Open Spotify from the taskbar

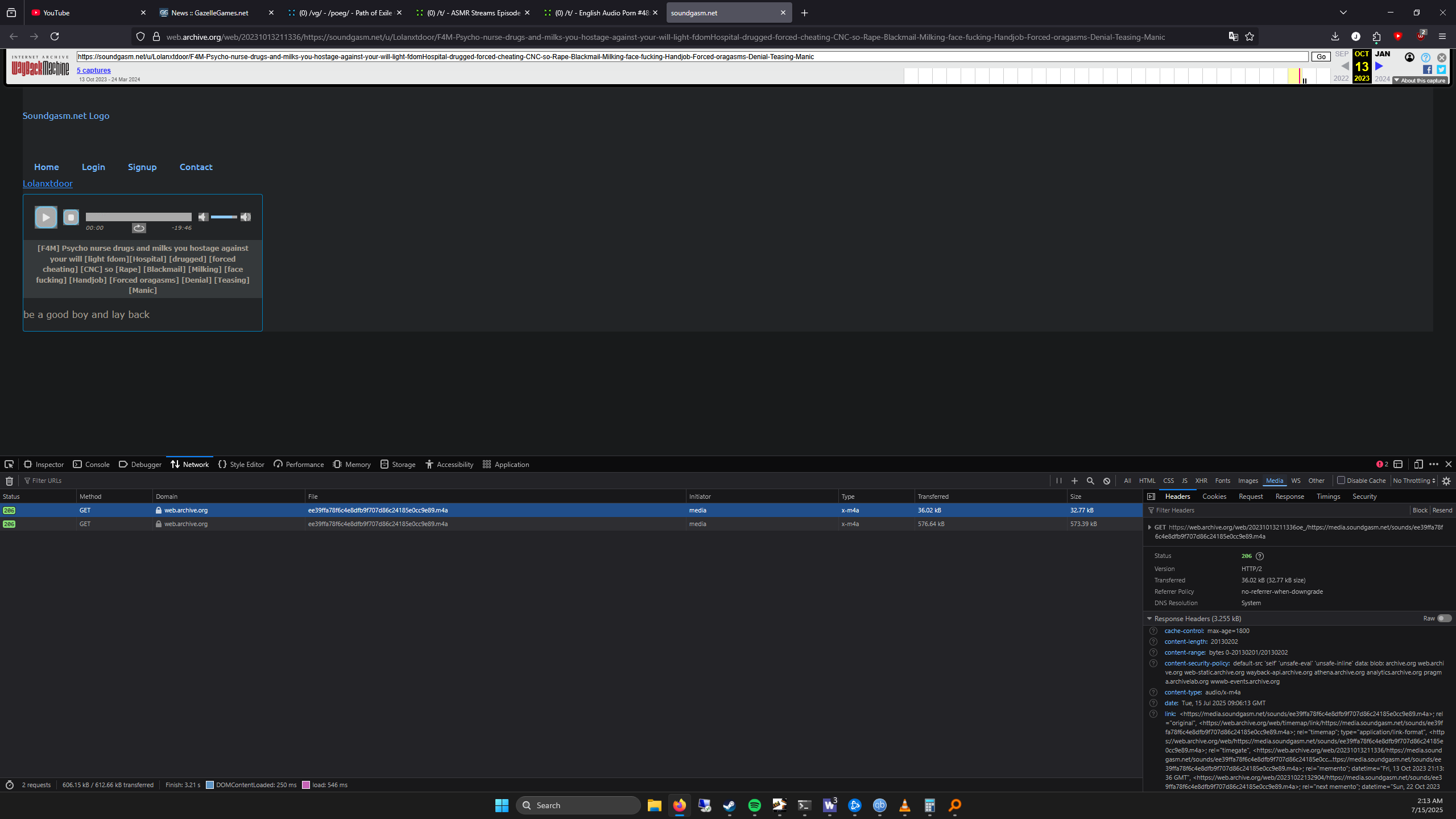[x=755, y=805]
